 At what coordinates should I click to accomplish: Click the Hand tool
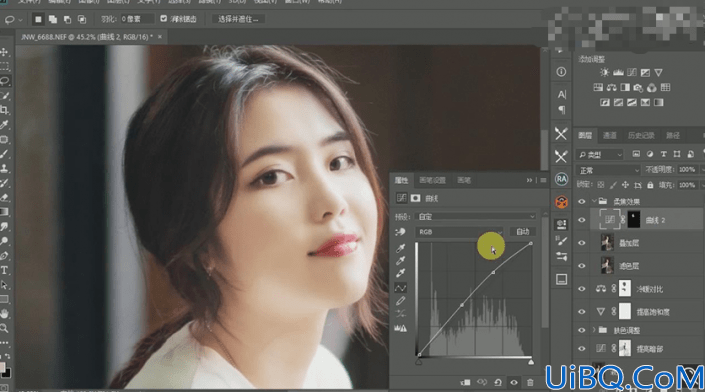4,313
